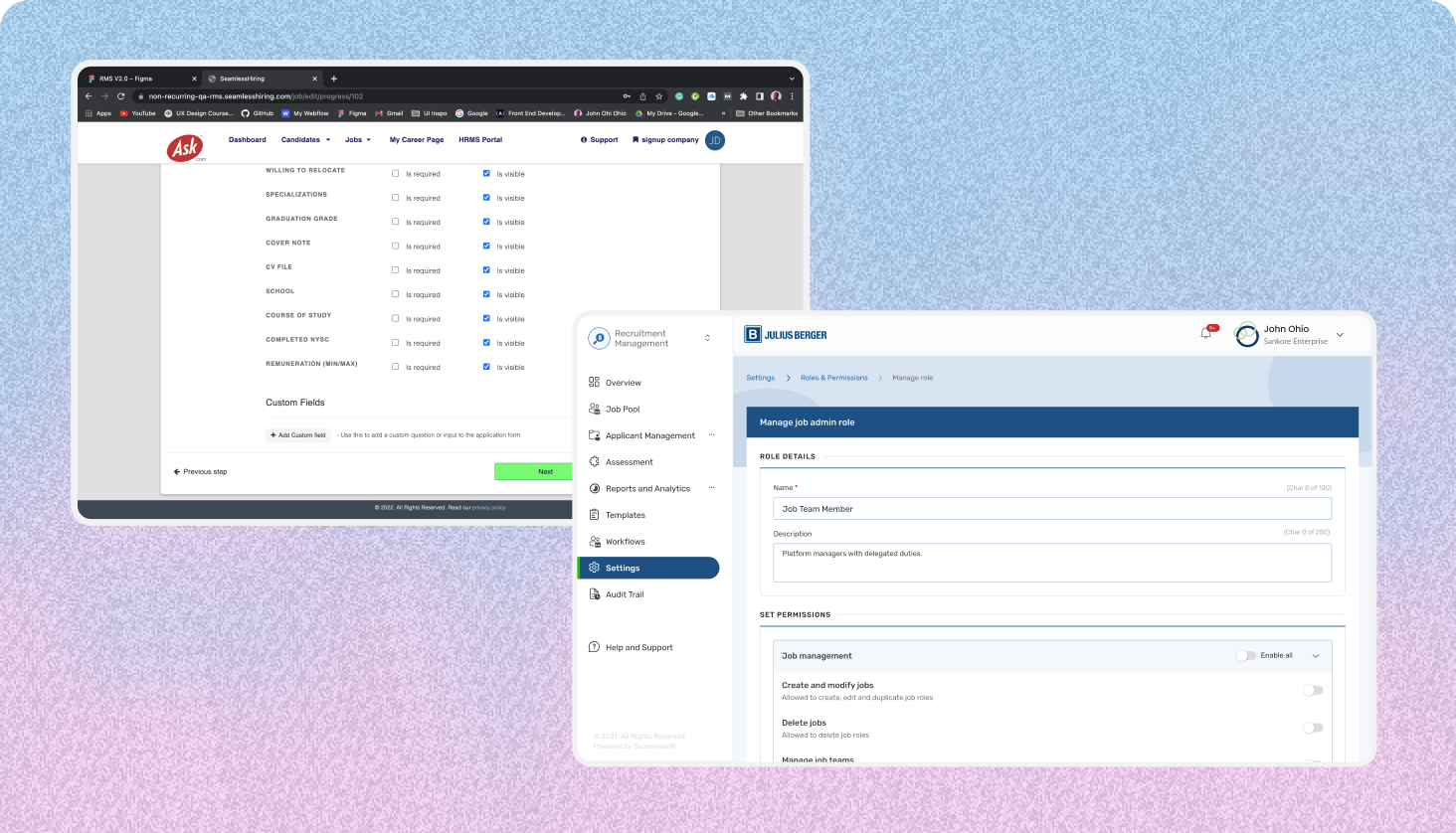Uncheck Cover Note is visible
The height and width of the screenshot is (833, 1456).
[486, 246]
